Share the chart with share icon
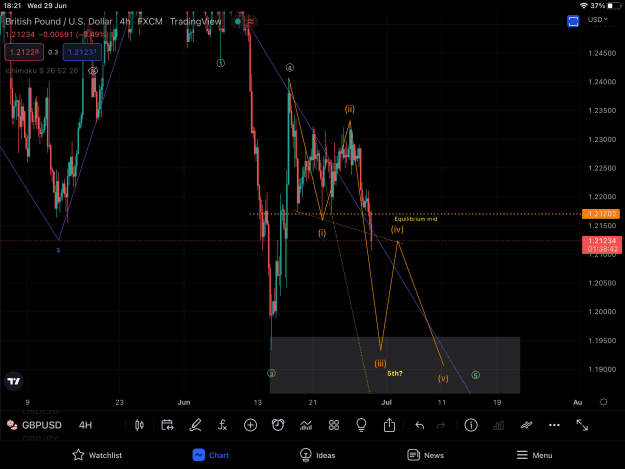Screen dimensions: 625x469 pyautogui.click(x=389, y=425)
